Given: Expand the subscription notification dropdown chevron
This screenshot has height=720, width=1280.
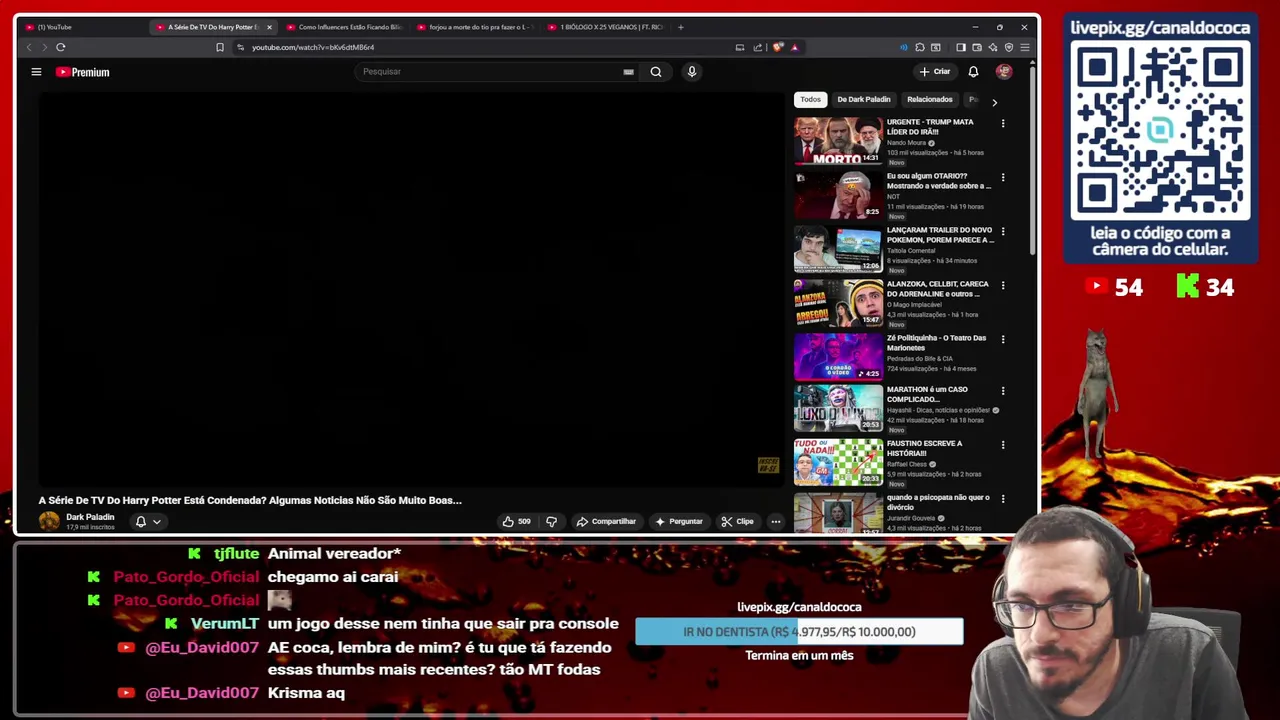Looking at the screenshot, I should click(157, 522).
